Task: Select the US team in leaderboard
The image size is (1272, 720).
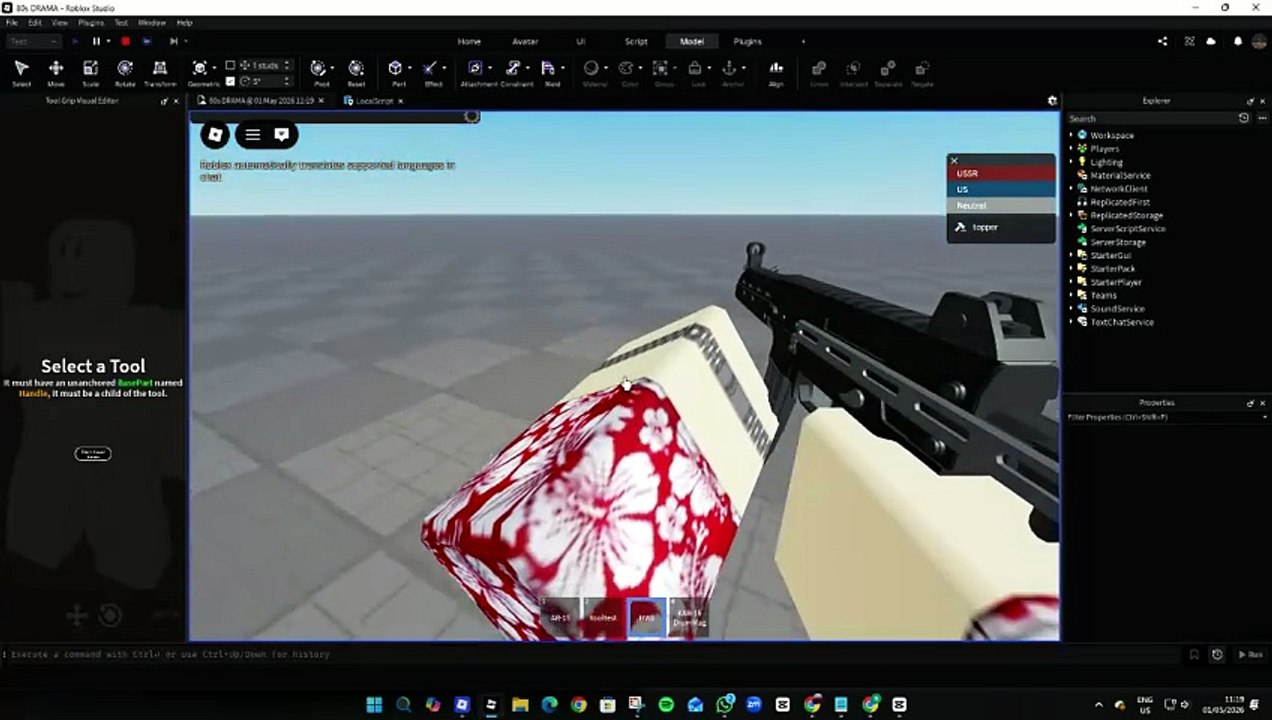Action: point(1001,189)
